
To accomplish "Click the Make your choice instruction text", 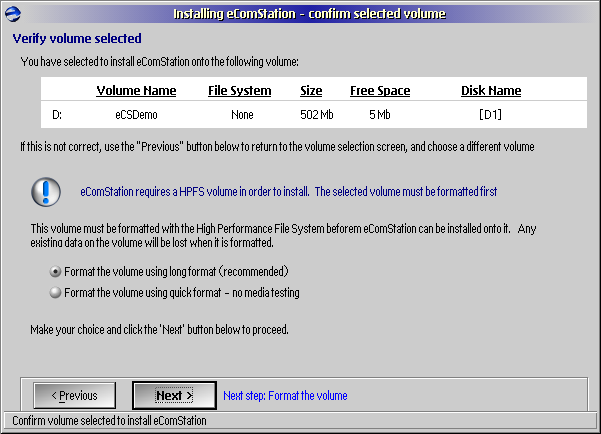I will (159, 330).
